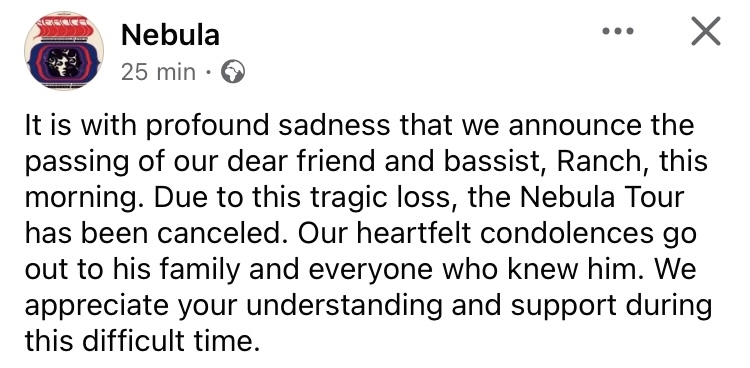Open the three-dot post options menu
The image size is (750, 368).
[x=618, y=32]
